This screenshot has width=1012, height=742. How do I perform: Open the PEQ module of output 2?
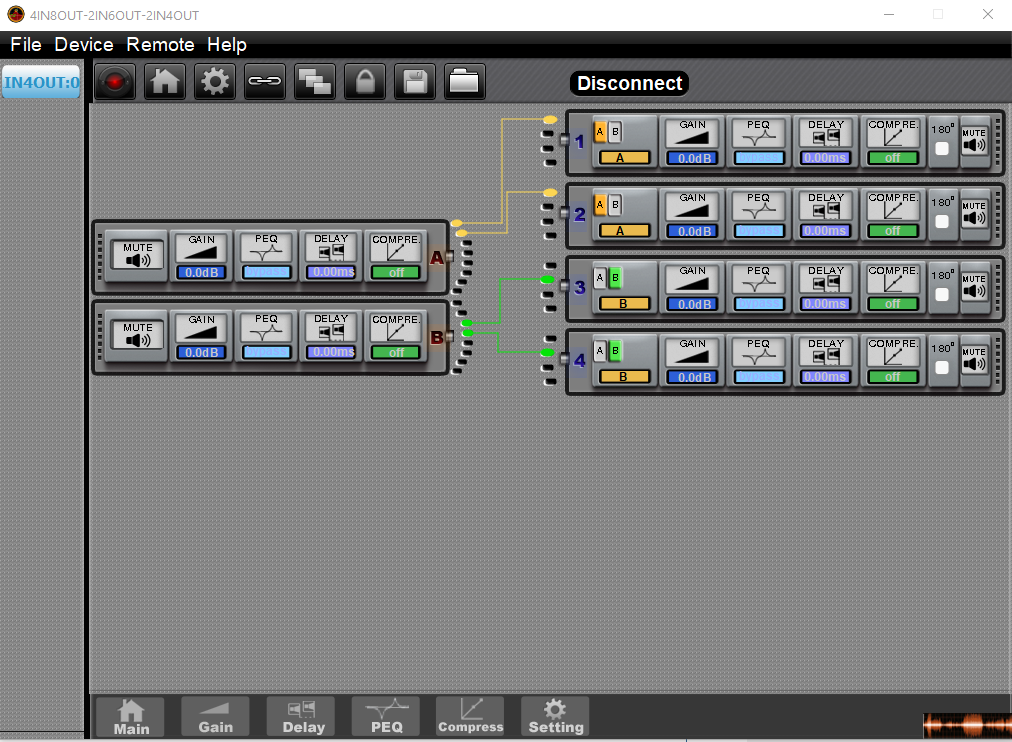point(759,214)
